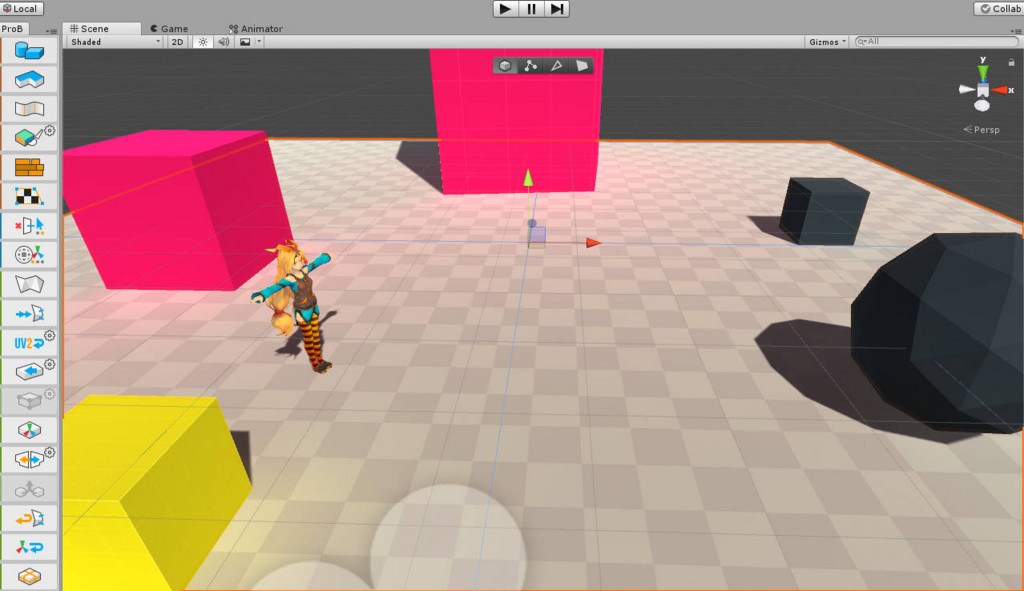Image resolution: width=1024 pixels, height=591 pixels.
Task: Click the red X-axis gizmo cone
Action: (x=1000, y=90)
